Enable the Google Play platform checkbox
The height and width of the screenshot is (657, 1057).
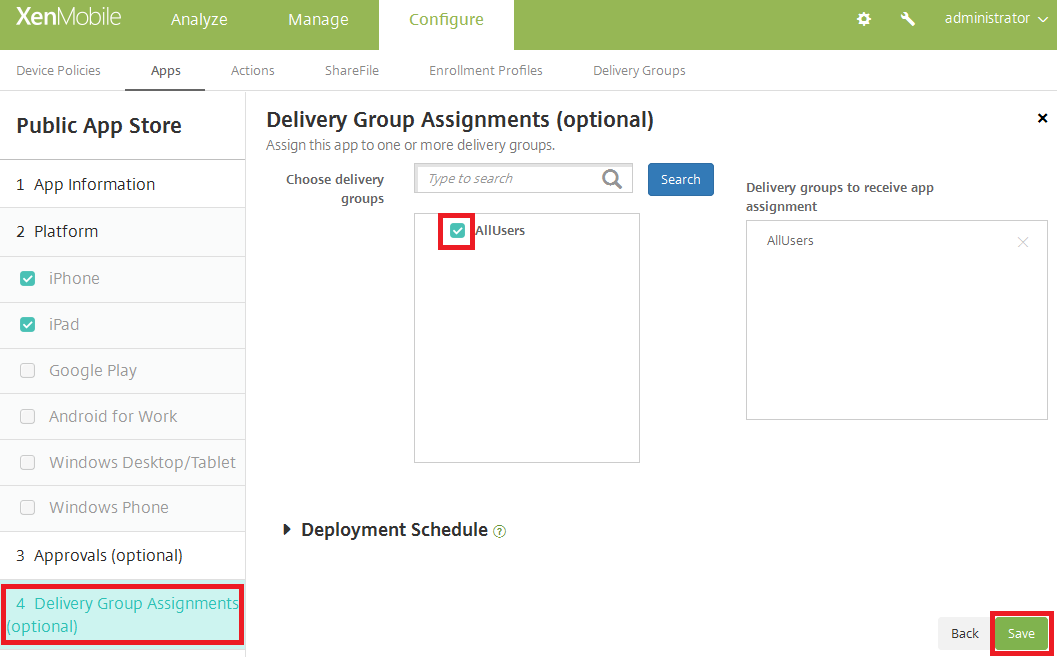(x=28, y=371)
